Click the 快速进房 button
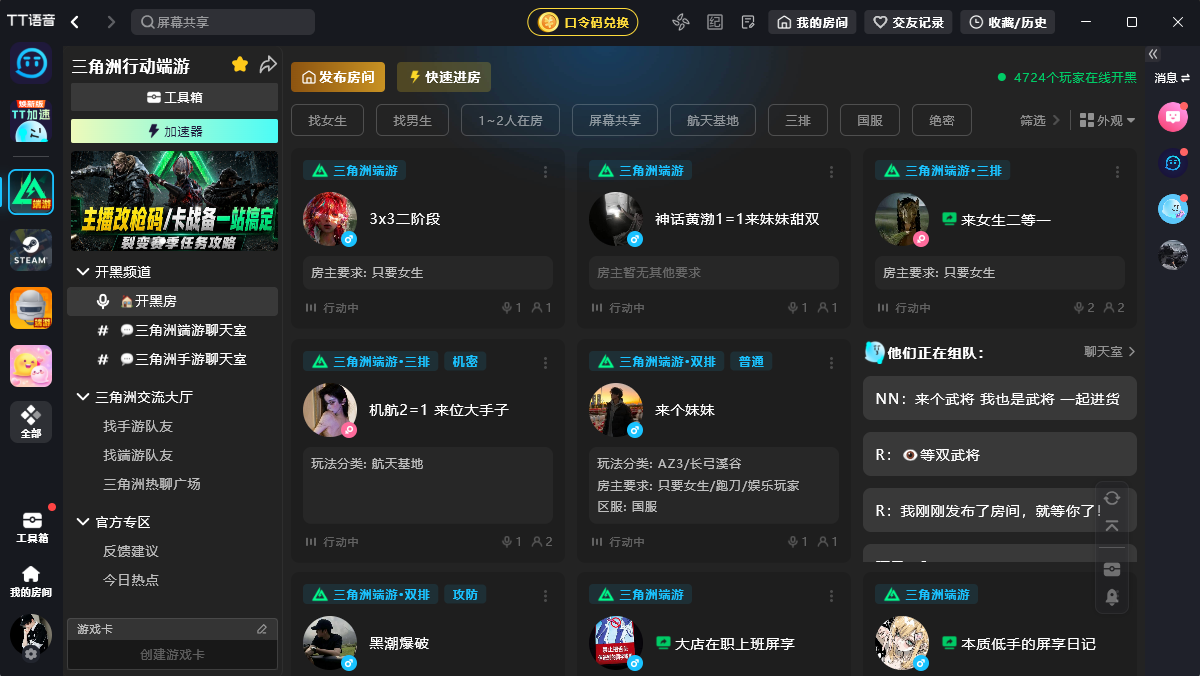 [x=444, y=77]
